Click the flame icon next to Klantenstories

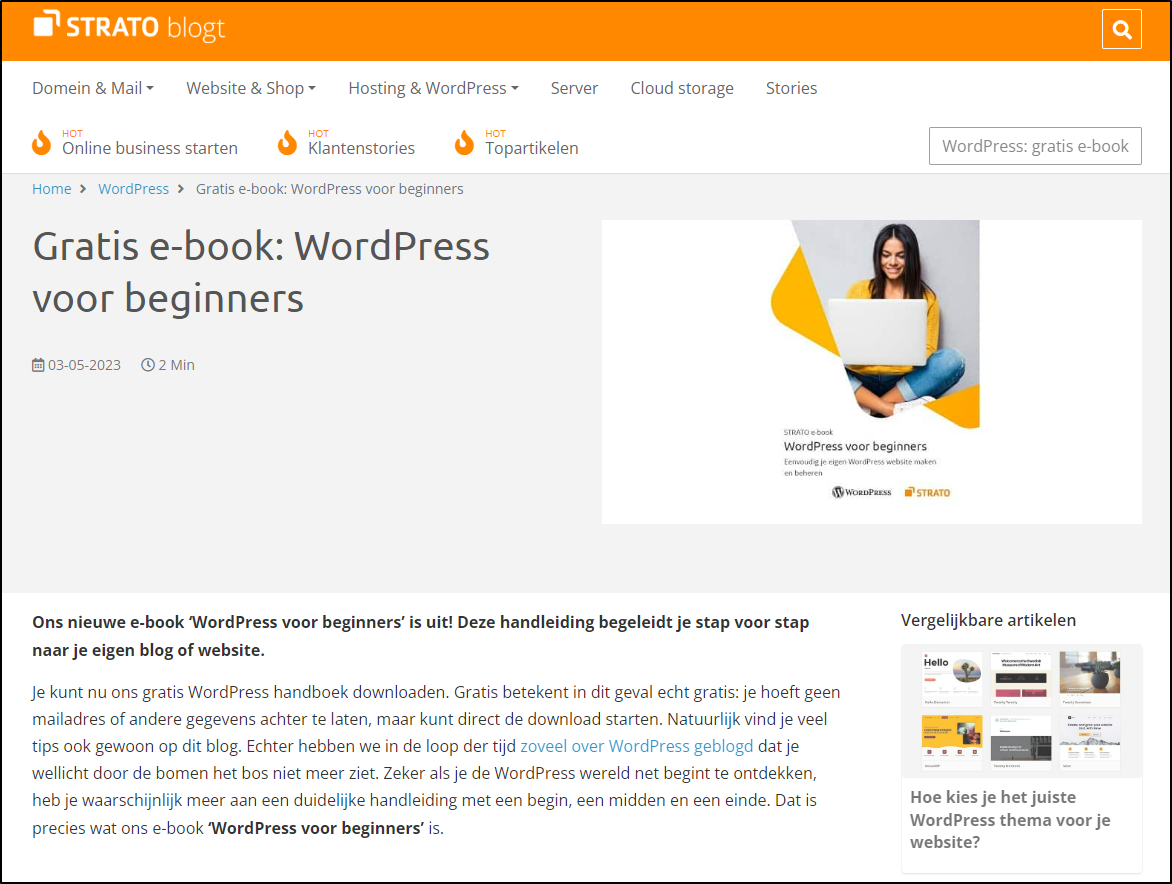[x=287, y=143]
